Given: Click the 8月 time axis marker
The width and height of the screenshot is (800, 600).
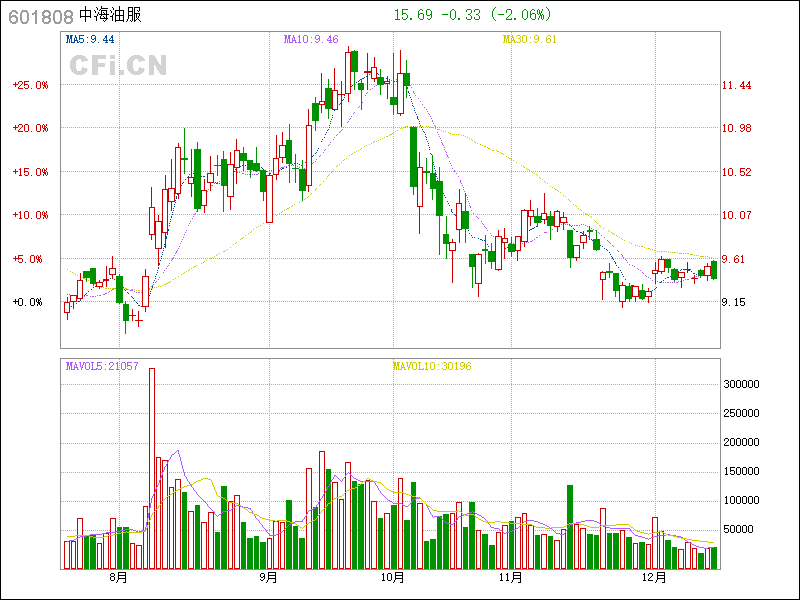Looking at the screenshot, I should (119, 578).
